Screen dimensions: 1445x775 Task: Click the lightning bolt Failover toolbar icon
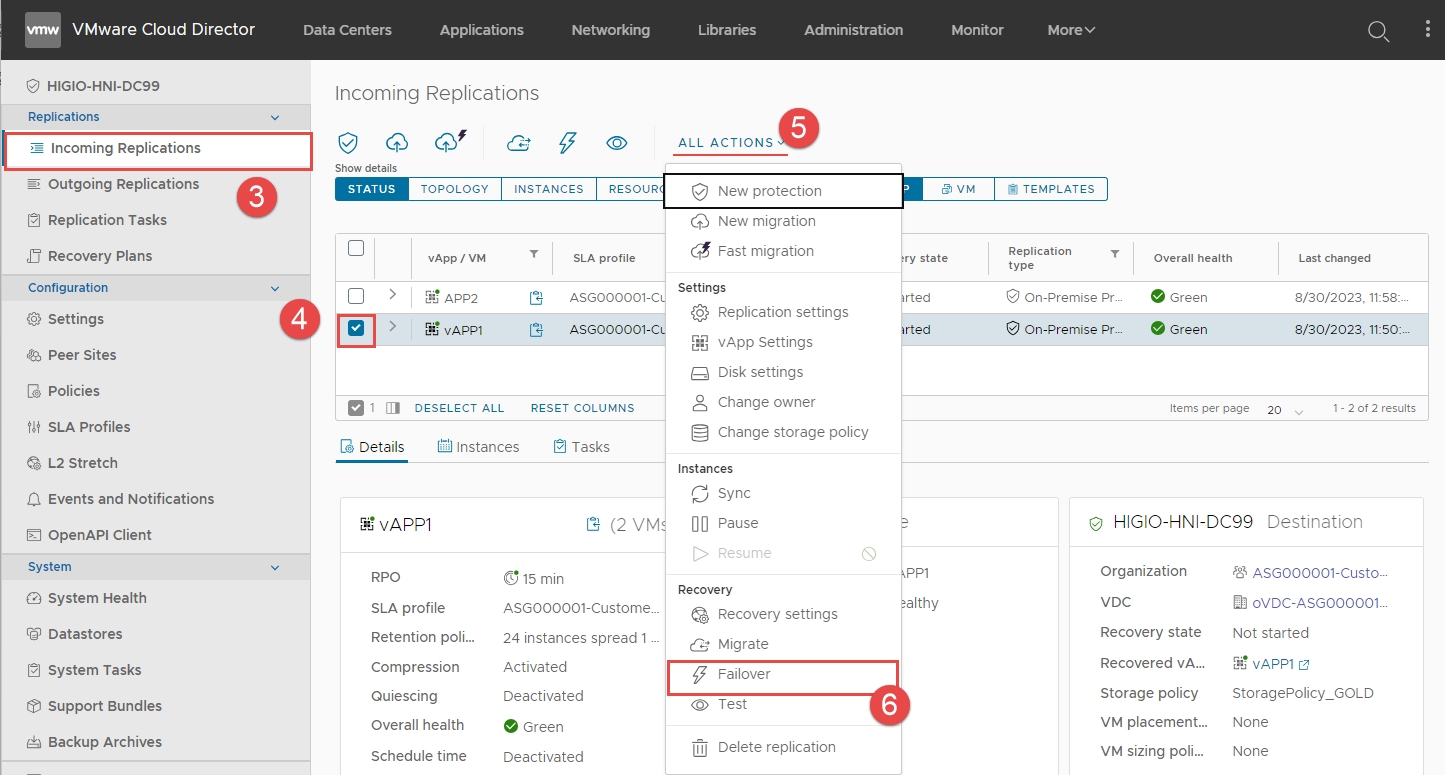(567, 143)
